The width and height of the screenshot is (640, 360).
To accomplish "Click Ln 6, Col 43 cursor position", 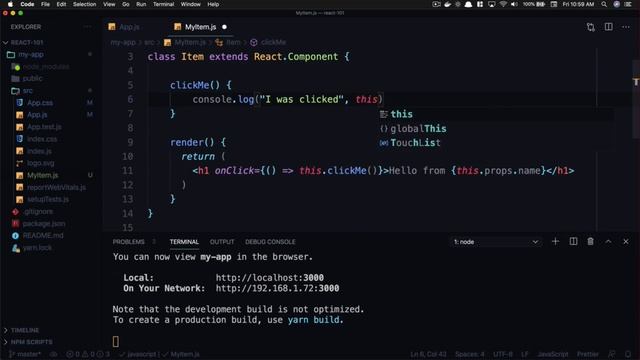I will click(428, 354).
